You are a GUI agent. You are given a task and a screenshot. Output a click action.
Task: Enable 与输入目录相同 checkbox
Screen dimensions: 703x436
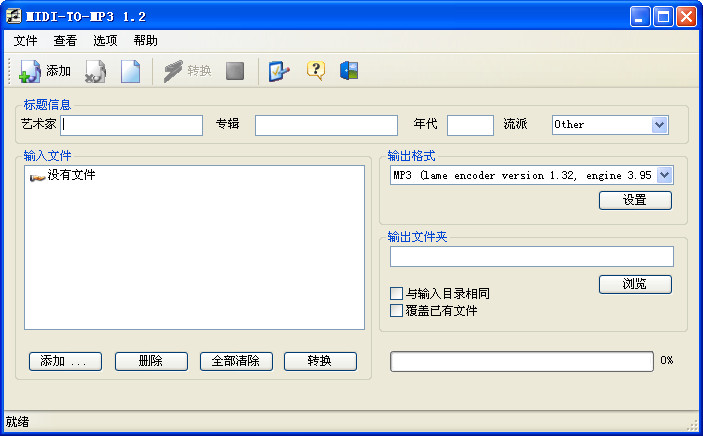396,293
